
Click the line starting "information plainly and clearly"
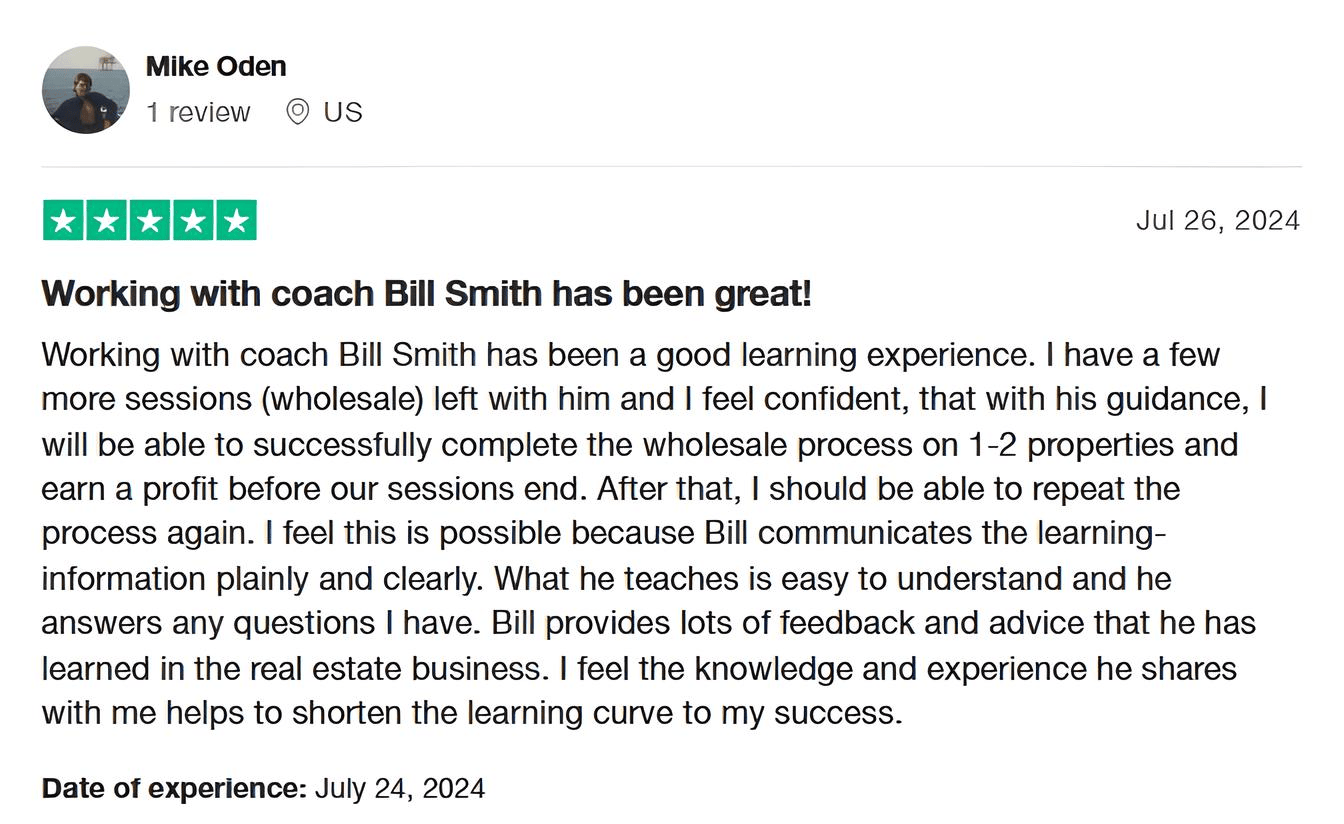606,578
